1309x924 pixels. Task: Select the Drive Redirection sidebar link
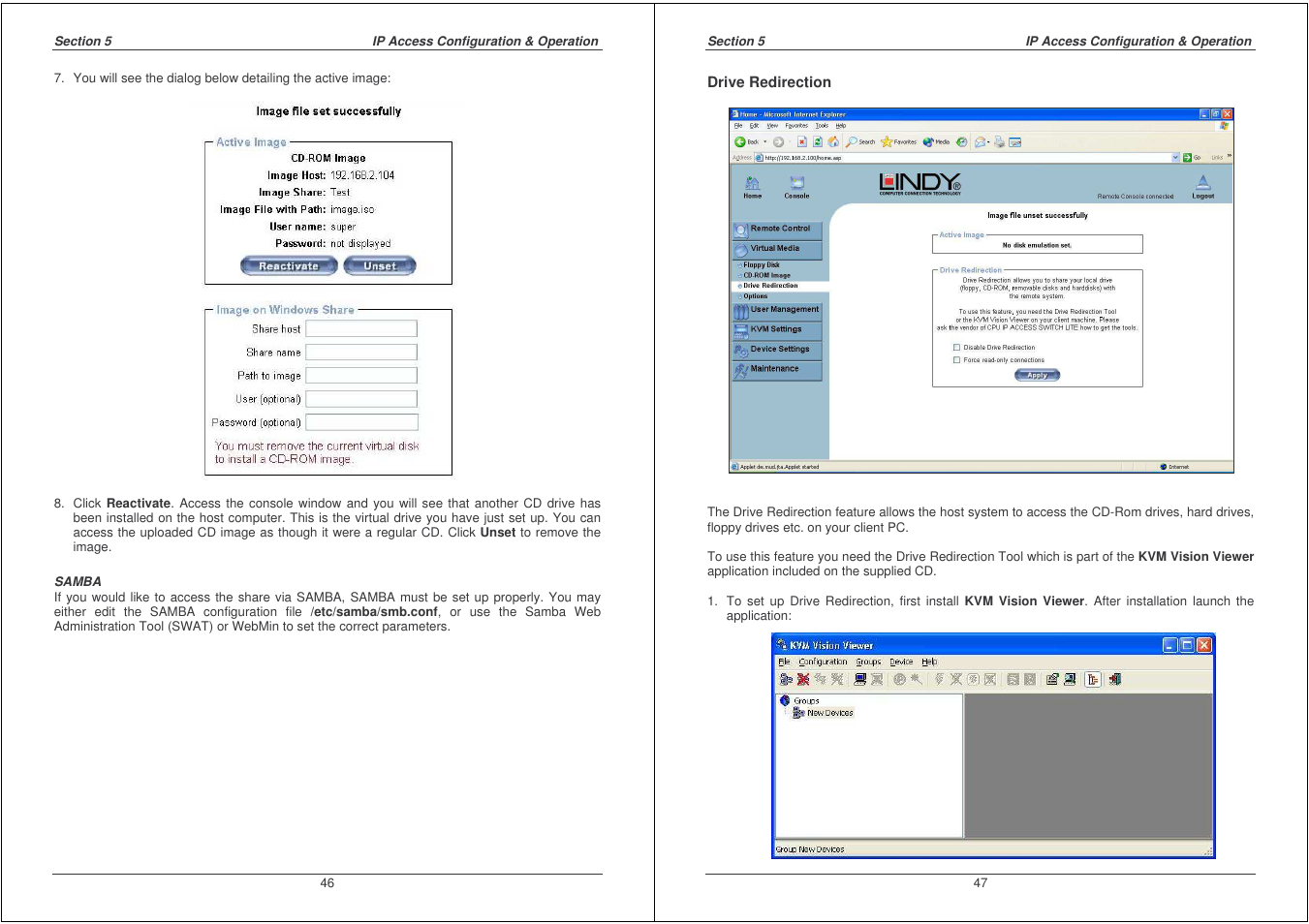pyautogui.click(x=770, y=286)
